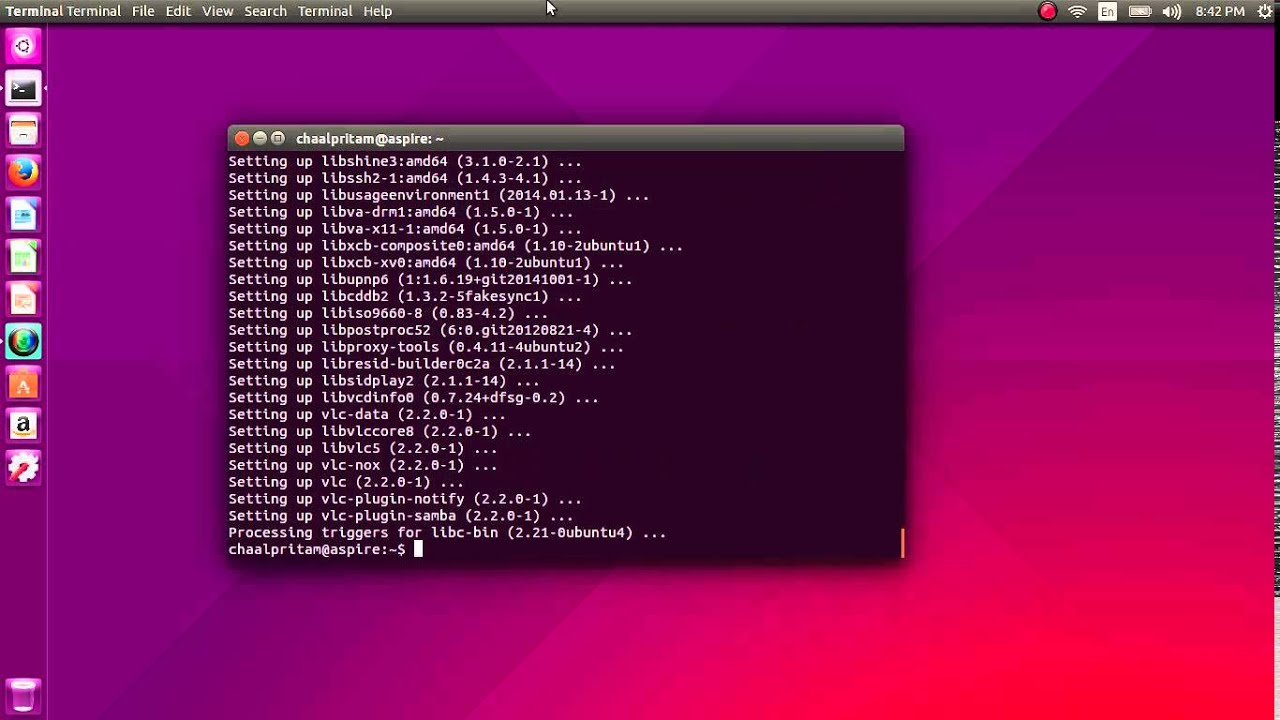Open the Amazon launcher icon
Screen dimensions: 1280x720
[x=23, y=426]
